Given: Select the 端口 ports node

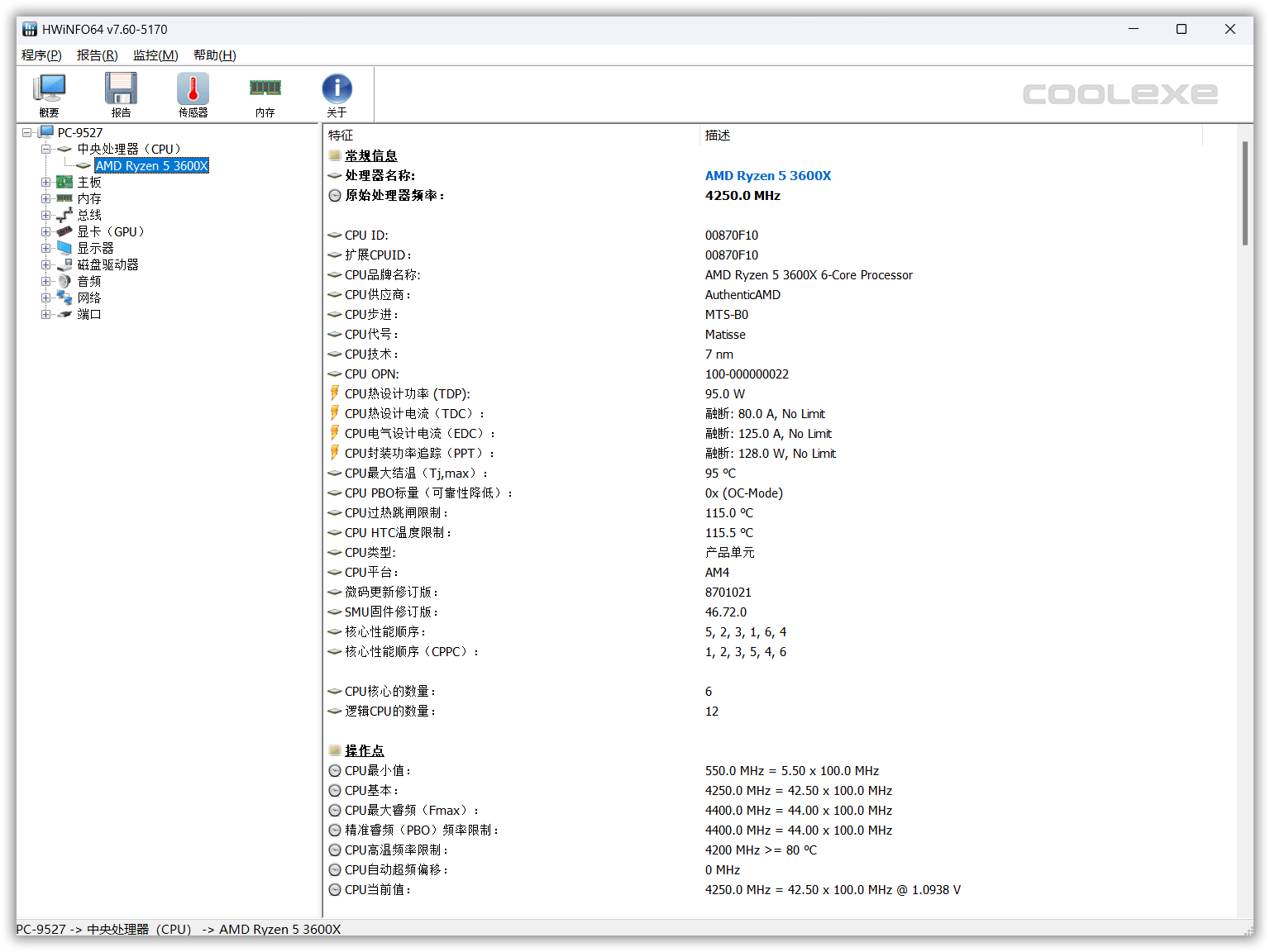Looking at the screenshot, I should (89, 314).
